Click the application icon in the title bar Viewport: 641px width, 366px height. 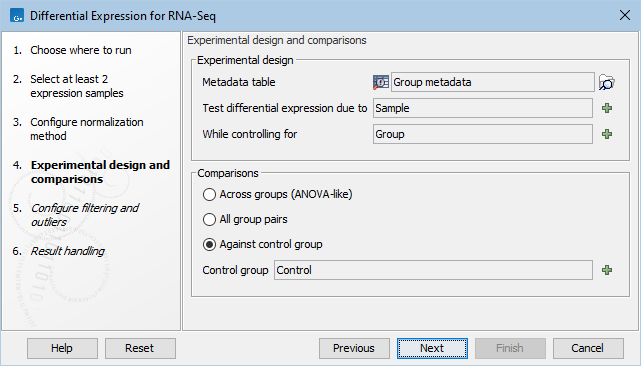coord(17,16)
